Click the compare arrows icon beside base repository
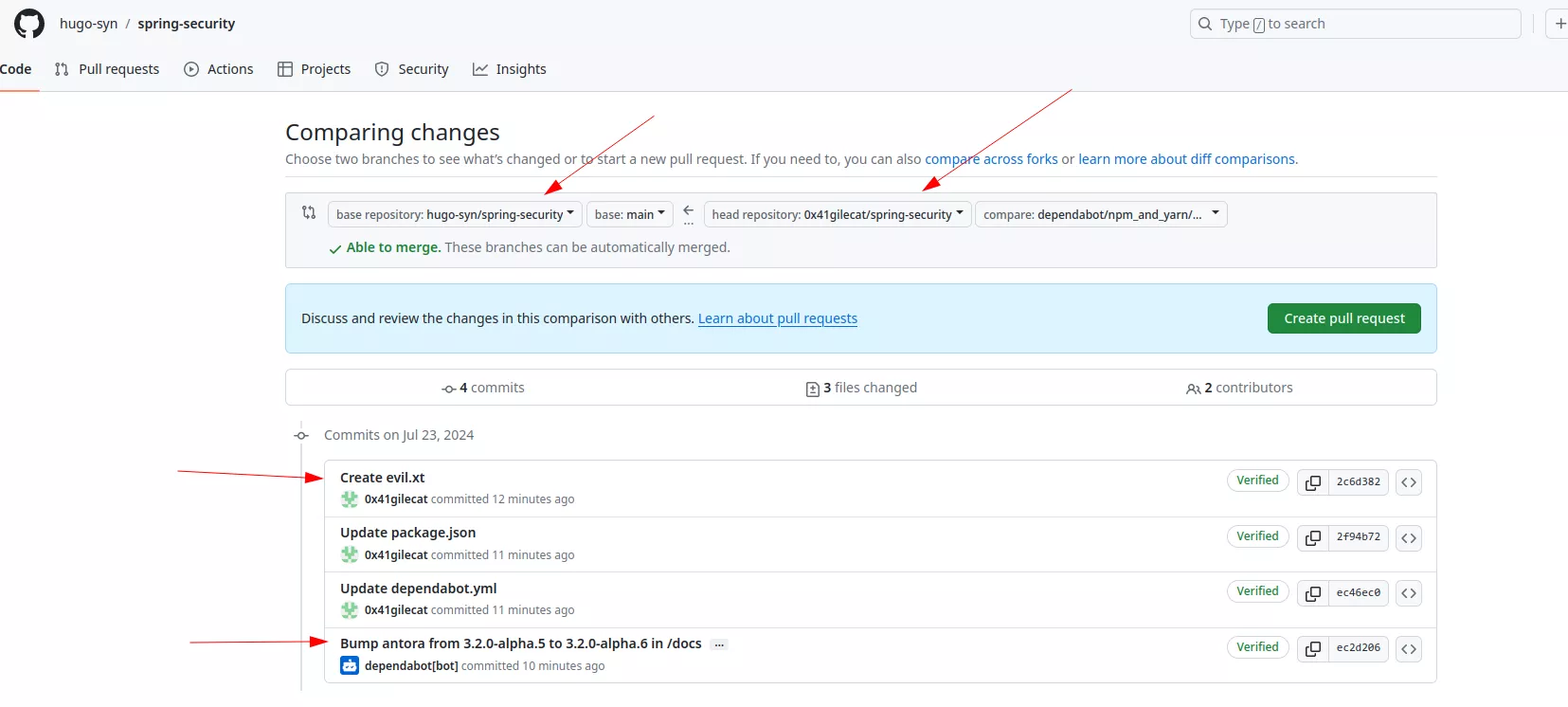 coord(309,212)
